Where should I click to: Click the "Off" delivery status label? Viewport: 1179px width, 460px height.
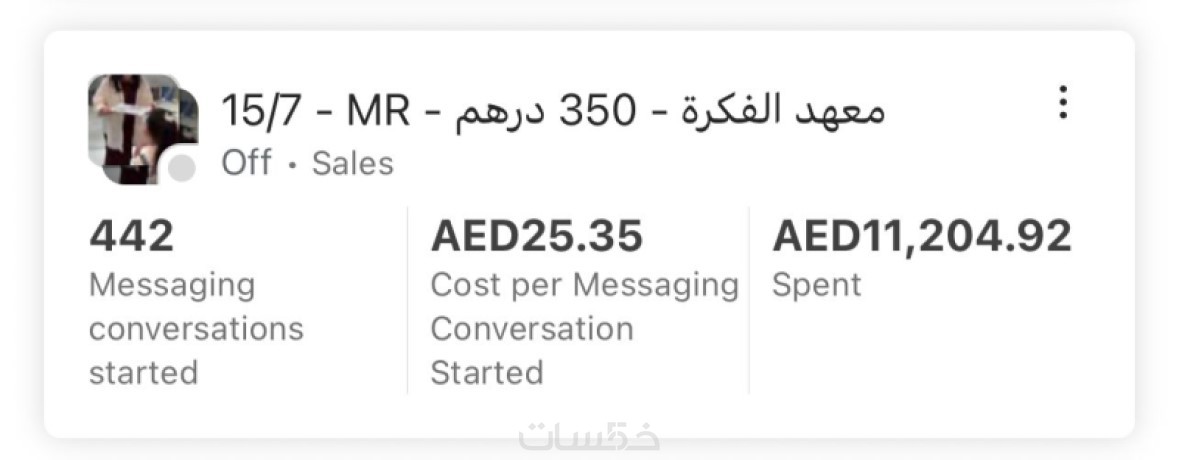pyautogui.click(x=246, y=164)
